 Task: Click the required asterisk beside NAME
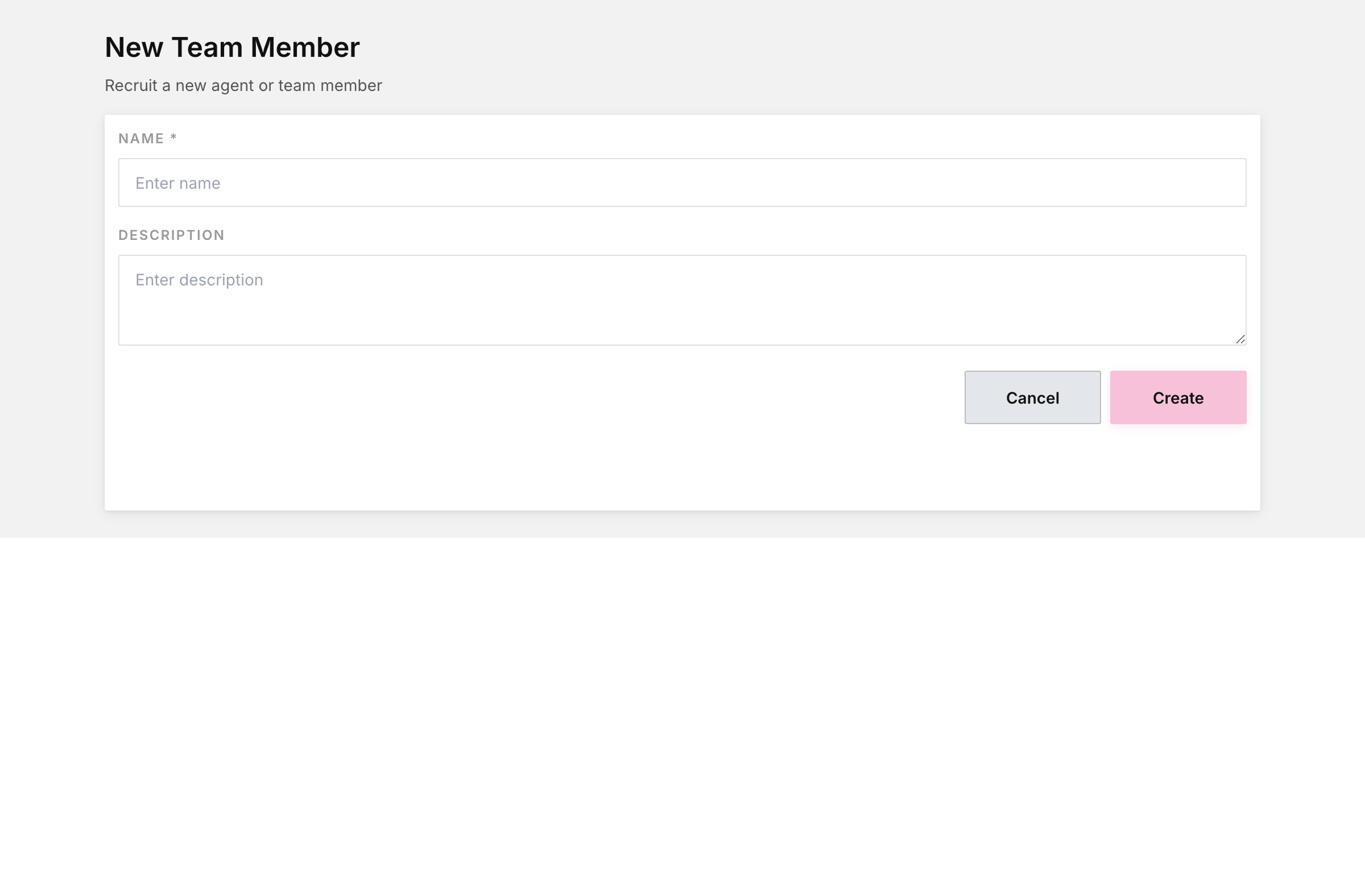pyautogui.click(x=173, y=137)
